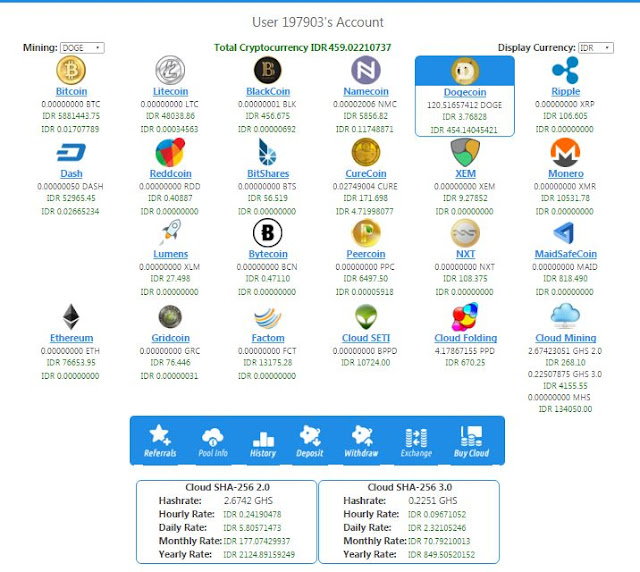Click the Dogecoin coin icon
640x572 pixels.
tap(465, 71)
